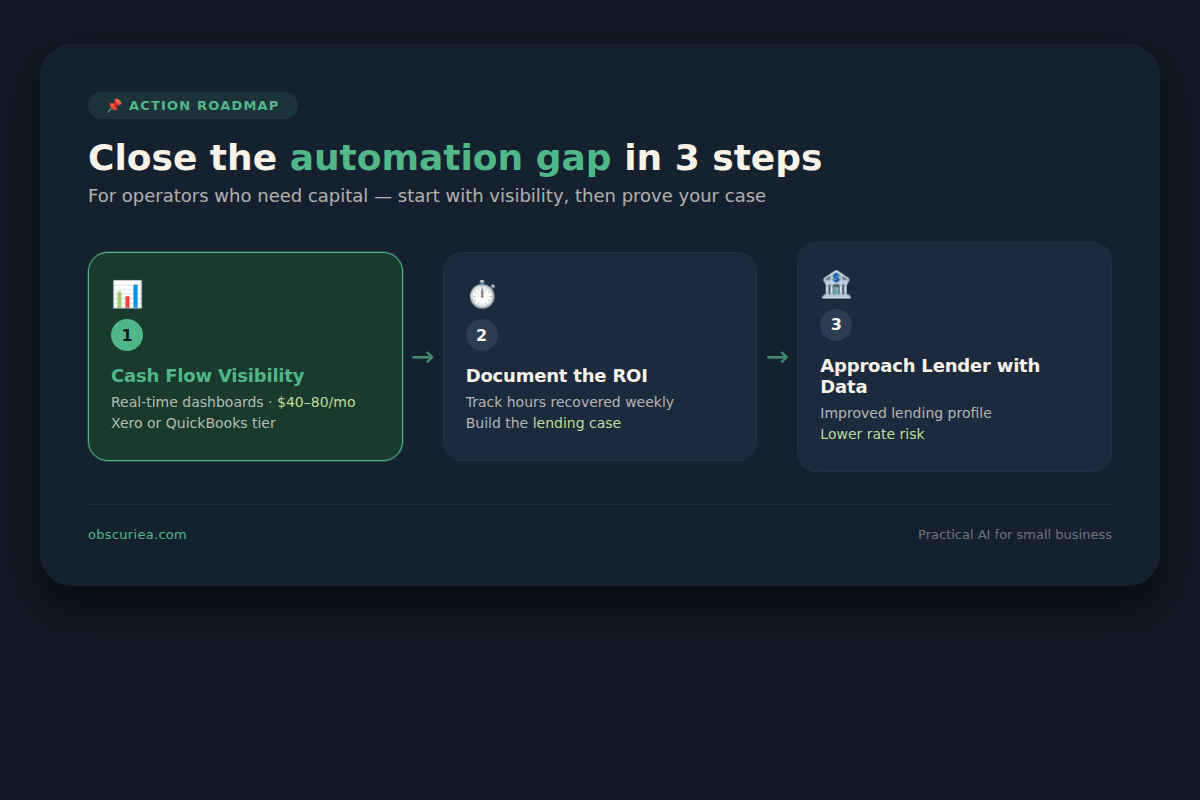Viewport: 1200px width, 800px height.
Task: Click the Approach Lender with Data heading
Action: coord(930,376)
